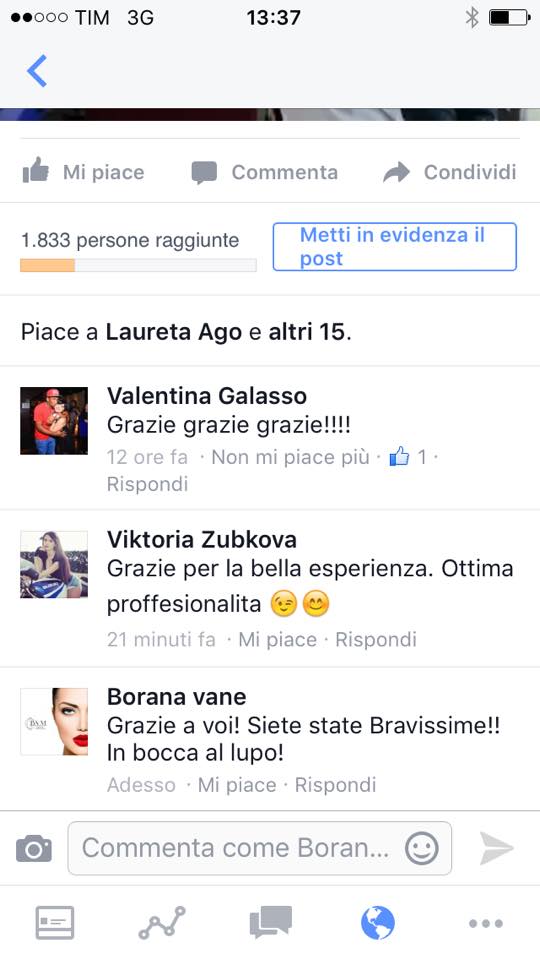Open the globe notifications tab icon
Screen dimensions: 540x960
pos(378,923)
